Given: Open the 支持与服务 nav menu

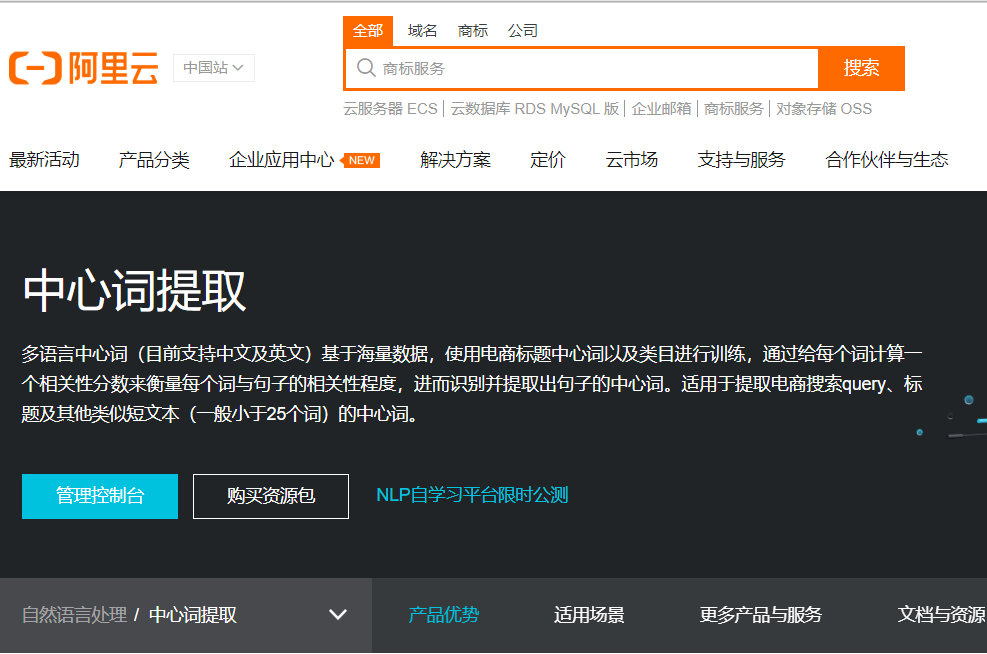Looking at the screenshot, I should pos(742,160).
